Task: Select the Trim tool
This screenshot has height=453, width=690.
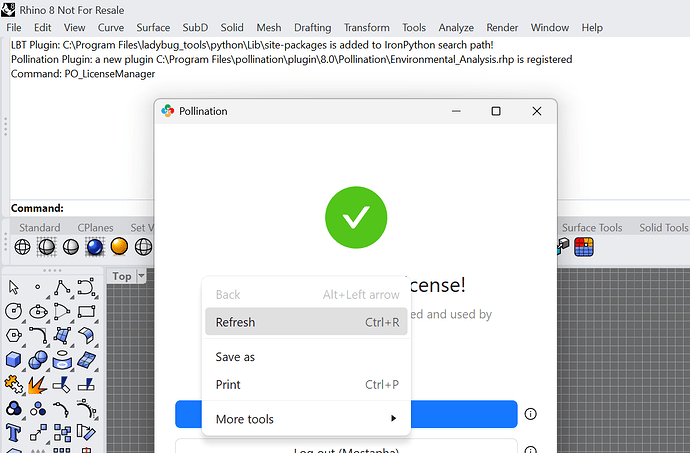Action: tap(62, 384)
